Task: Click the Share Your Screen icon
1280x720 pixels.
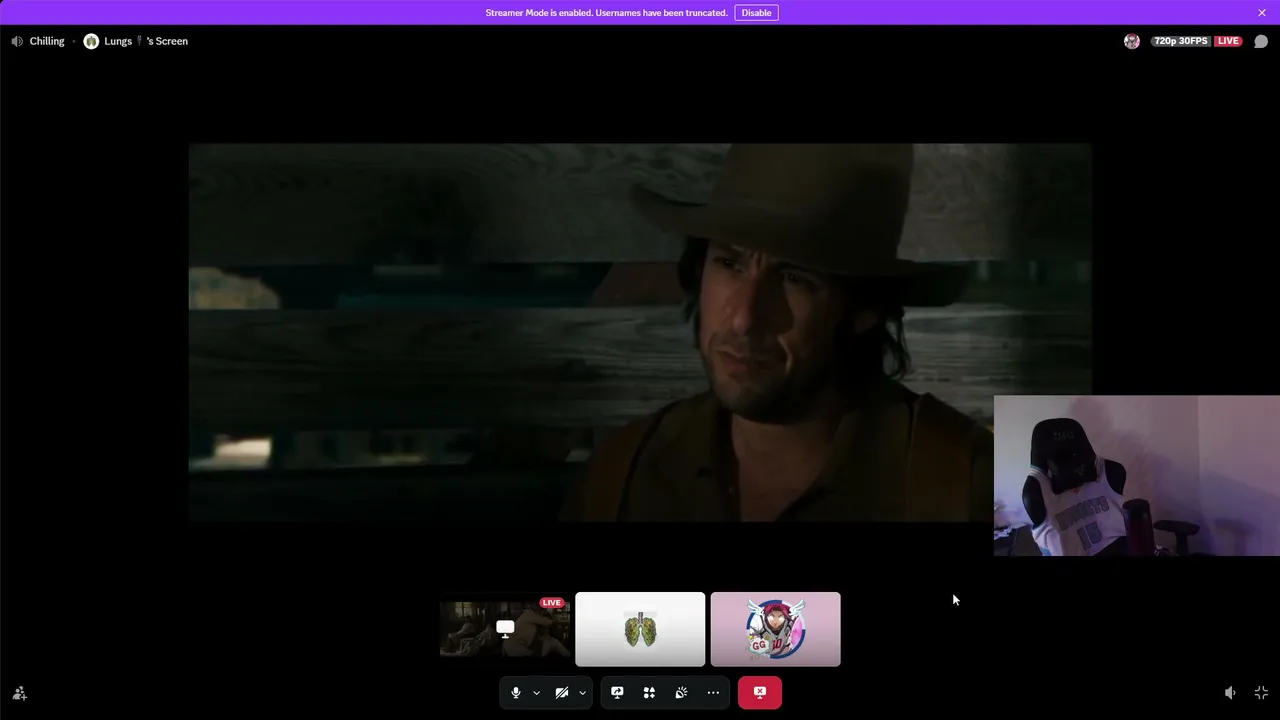Action: tap(617, 692)
